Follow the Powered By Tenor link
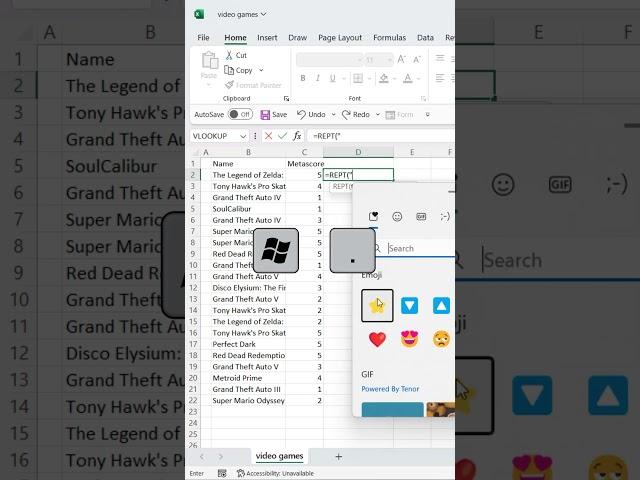Screen dimensions: 640x480 point(390,389)
